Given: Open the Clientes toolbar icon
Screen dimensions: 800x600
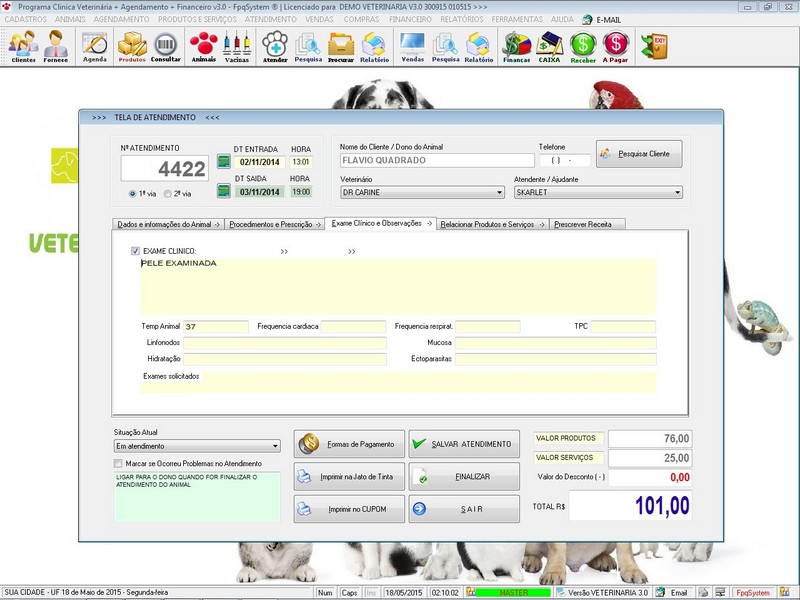Looking at the screenshot, I should pos(23,46).
